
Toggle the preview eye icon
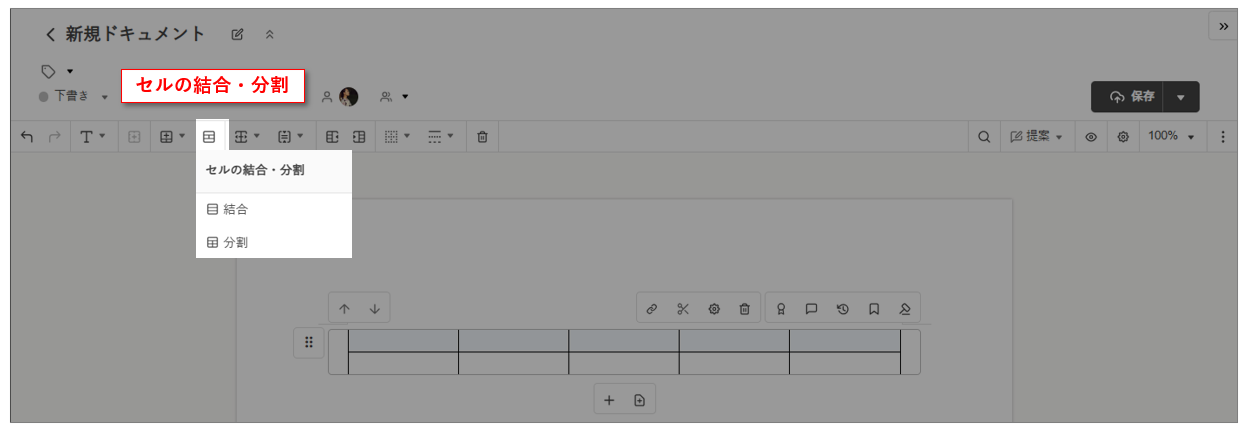[1091, 136]
